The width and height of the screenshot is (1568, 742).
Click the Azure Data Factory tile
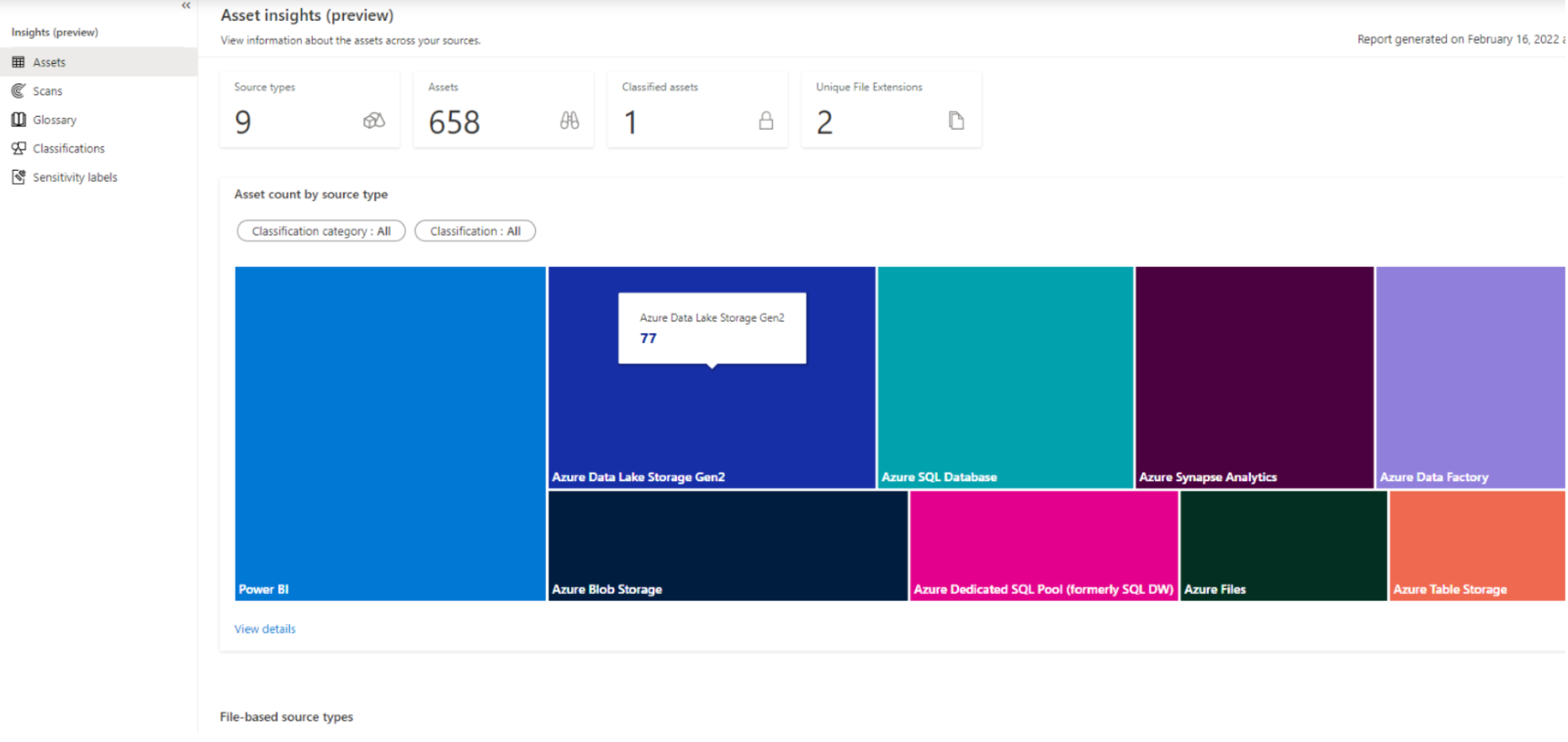pos(1470,378)
